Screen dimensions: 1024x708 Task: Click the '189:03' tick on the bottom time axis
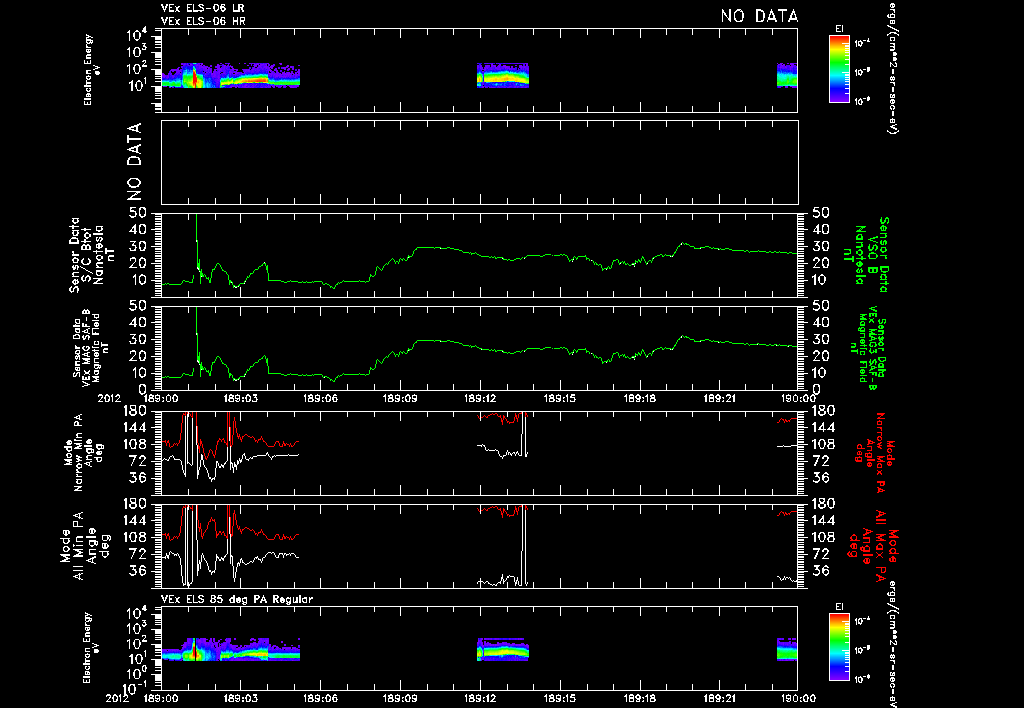240,698
